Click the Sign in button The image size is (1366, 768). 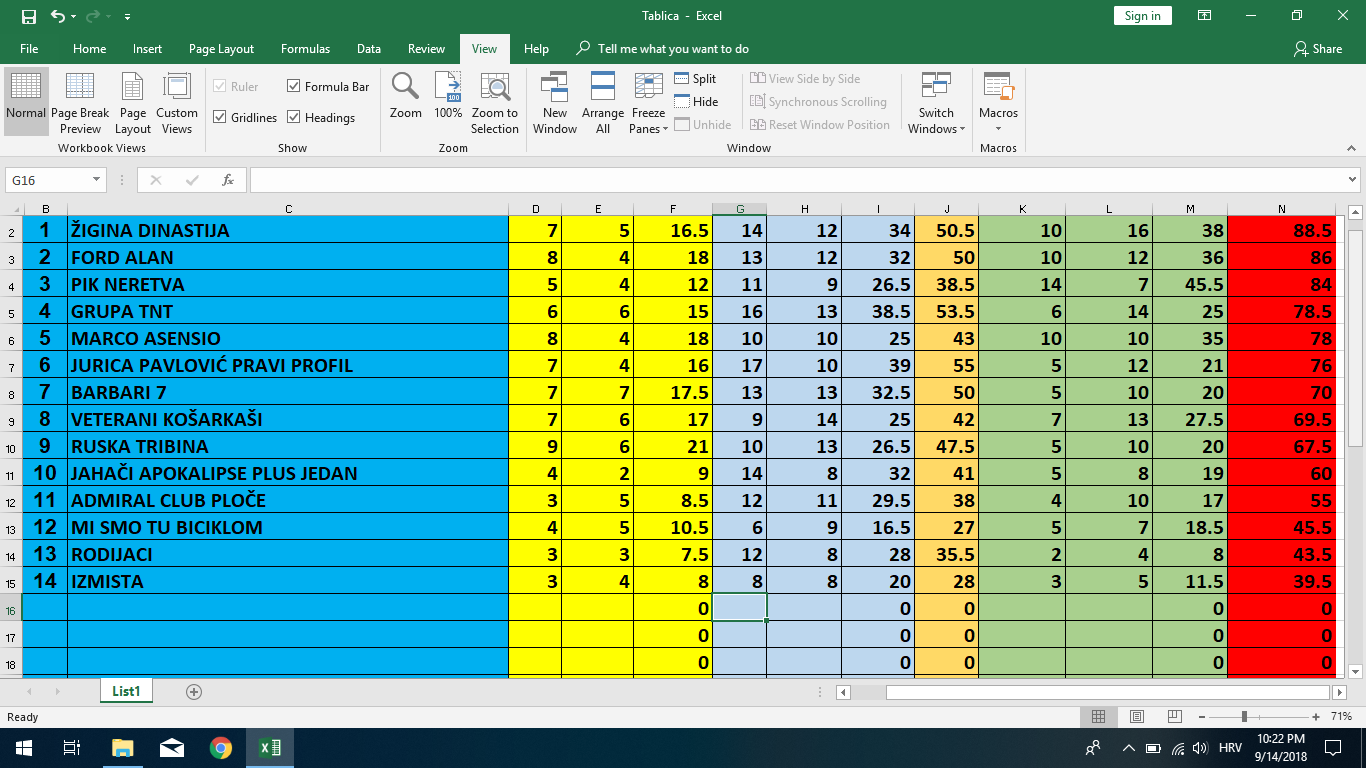(1142, 16)
